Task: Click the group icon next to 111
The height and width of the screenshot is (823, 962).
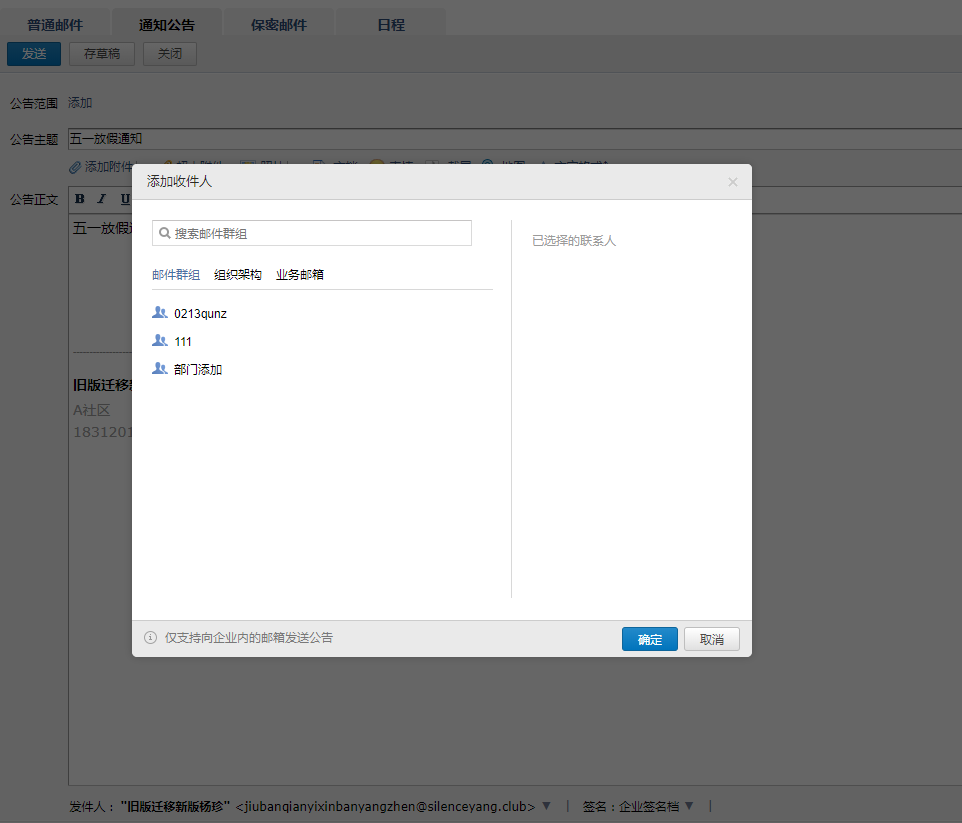Action: 159,341
